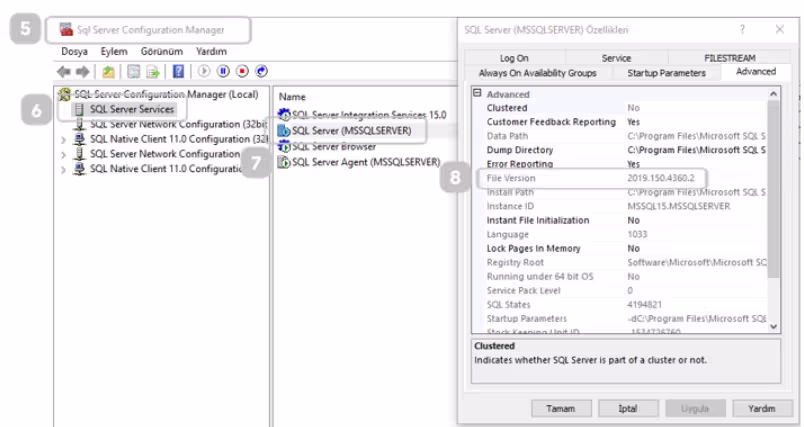Click the Service Pack Level property row
804x427 pixels.
coord(626,291)
